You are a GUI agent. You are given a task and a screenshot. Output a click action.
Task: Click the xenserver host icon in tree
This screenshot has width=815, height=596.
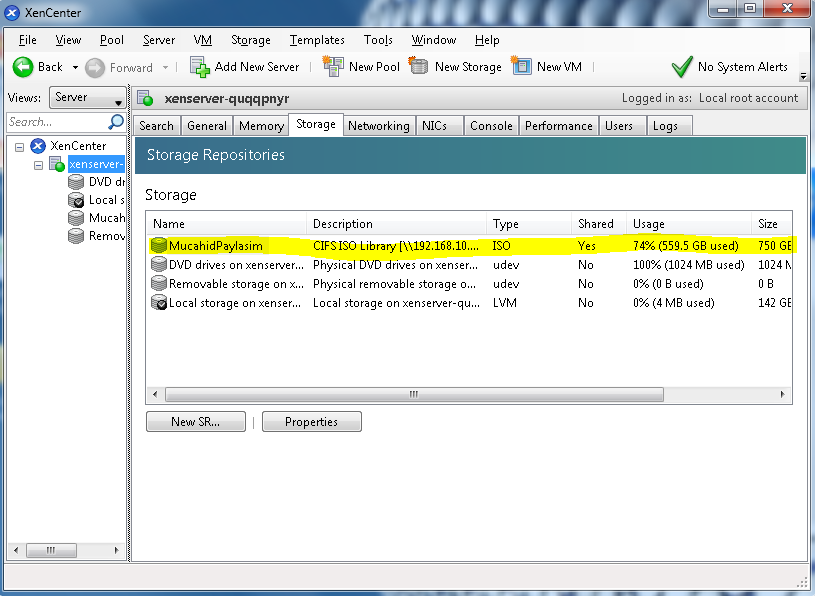tap(57, 164)
